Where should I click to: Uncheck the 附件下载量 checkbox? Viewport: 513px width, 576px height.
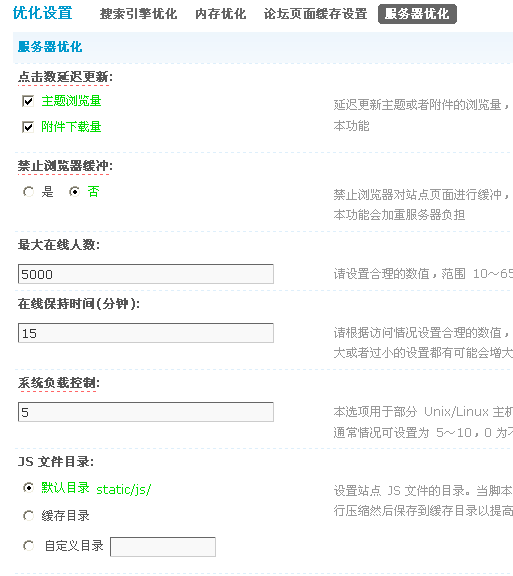coord(28,127)
